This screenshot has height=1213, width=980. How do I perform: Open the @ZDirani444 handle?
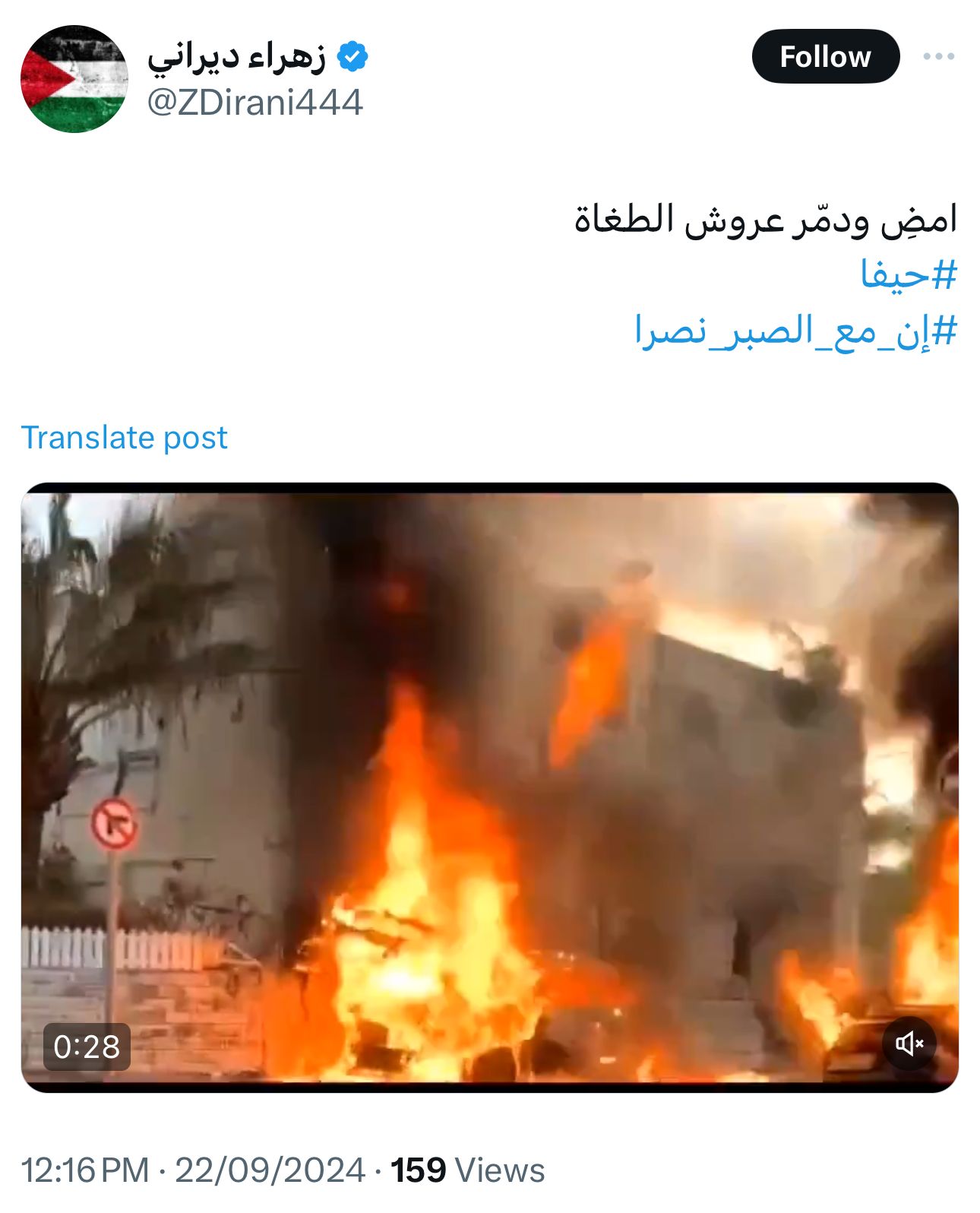(254, 102)
